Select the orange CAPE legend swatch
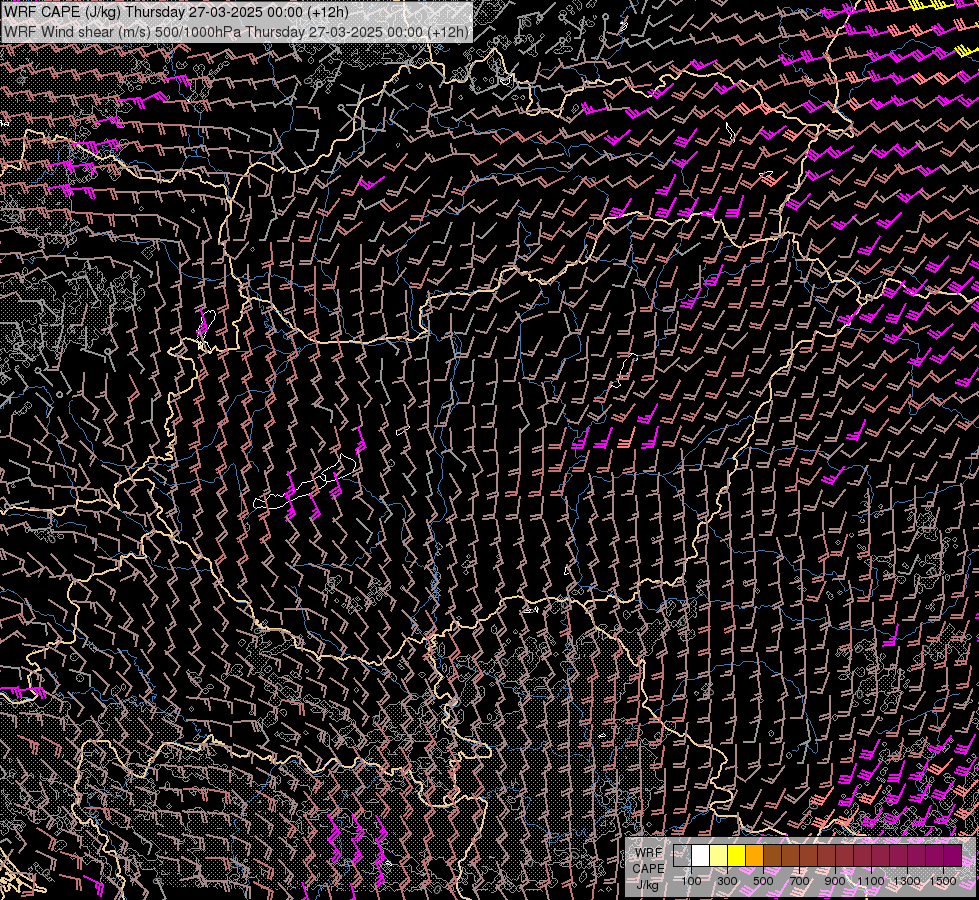This screenshot has width=979, height=900. coord(754,856)
